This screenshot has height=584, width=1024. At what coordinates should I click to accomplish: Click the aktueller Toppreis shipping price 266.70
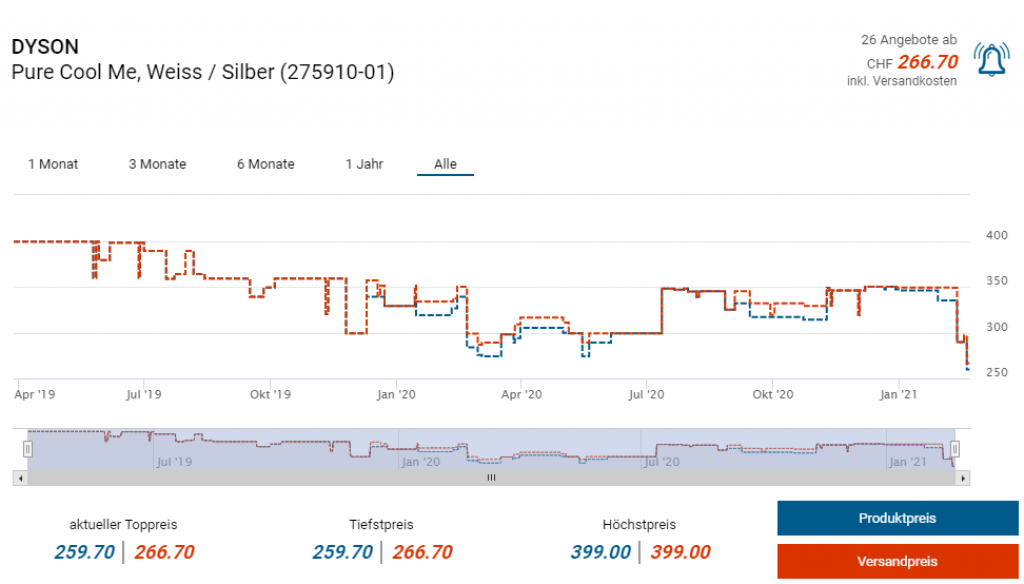(x=164, y=552)
